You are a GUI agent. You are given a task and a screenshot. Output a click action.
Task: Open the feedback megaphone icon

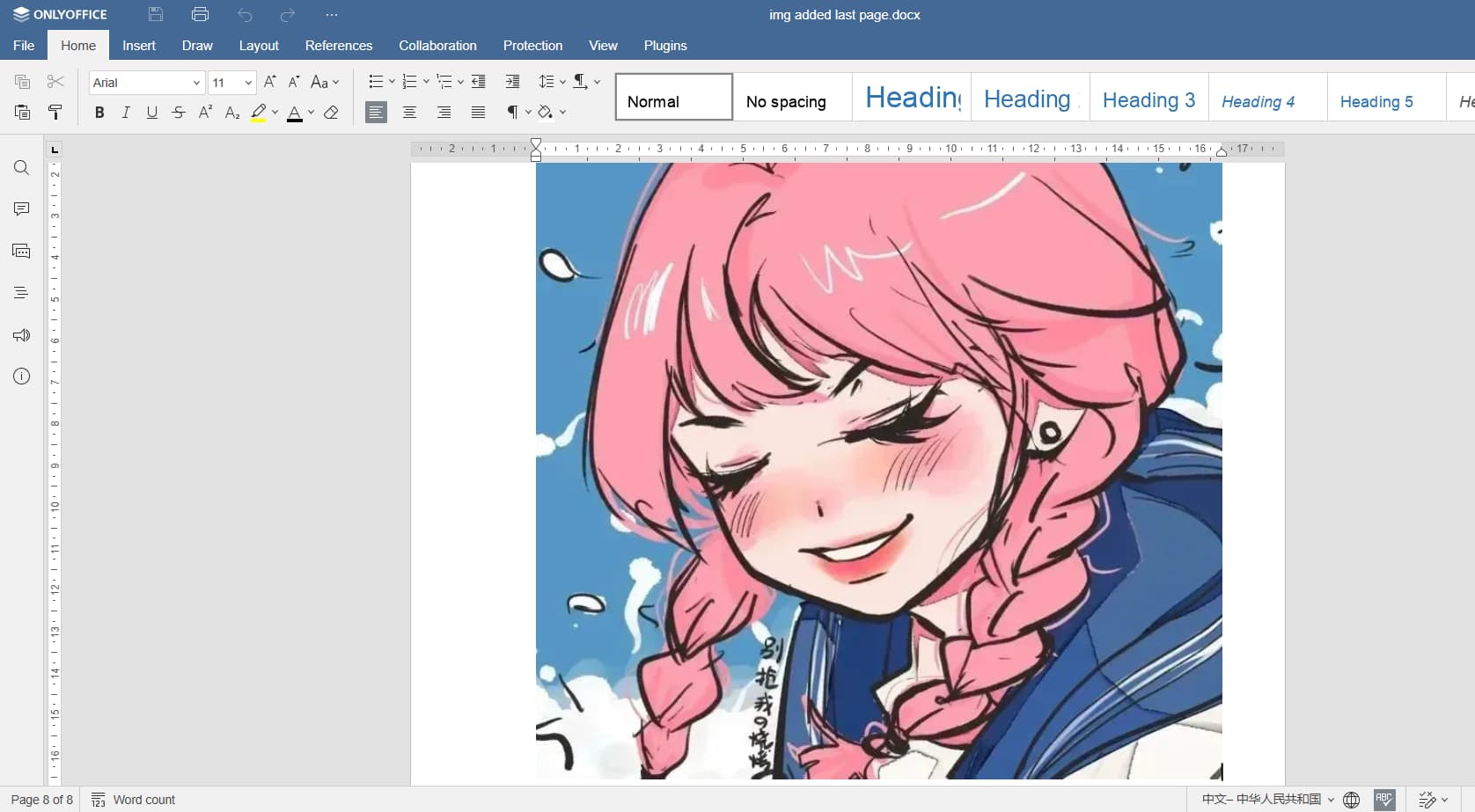[x=22, y=335]
